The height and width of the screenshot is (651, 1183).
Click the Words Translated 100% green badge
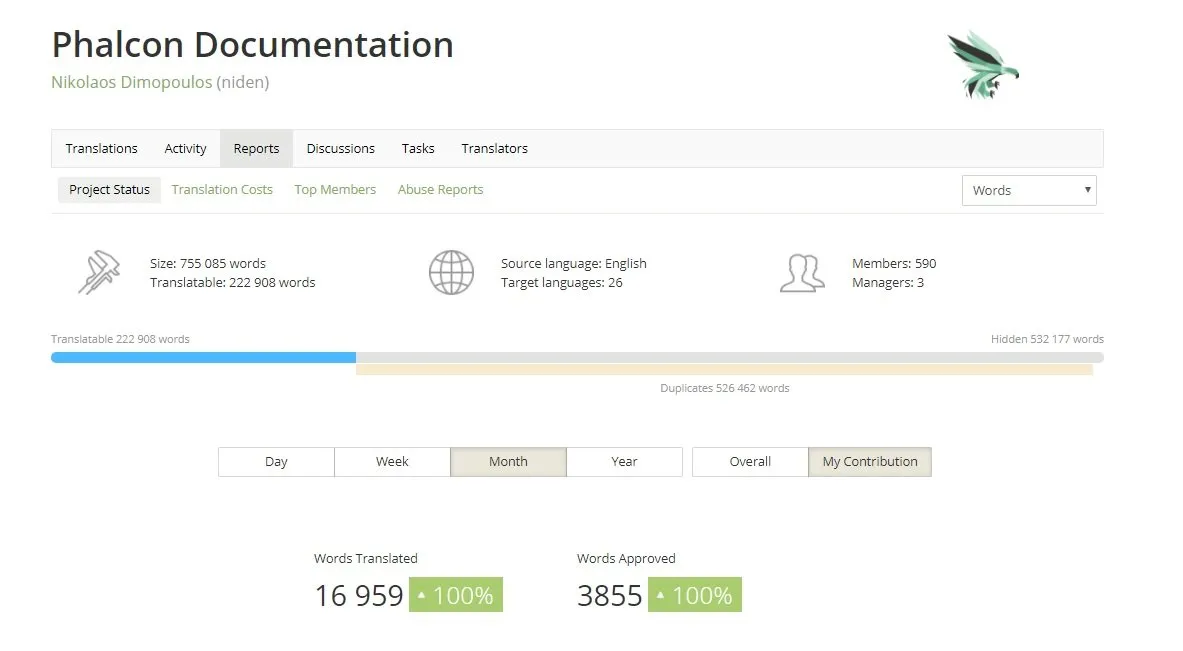[456, 594]
